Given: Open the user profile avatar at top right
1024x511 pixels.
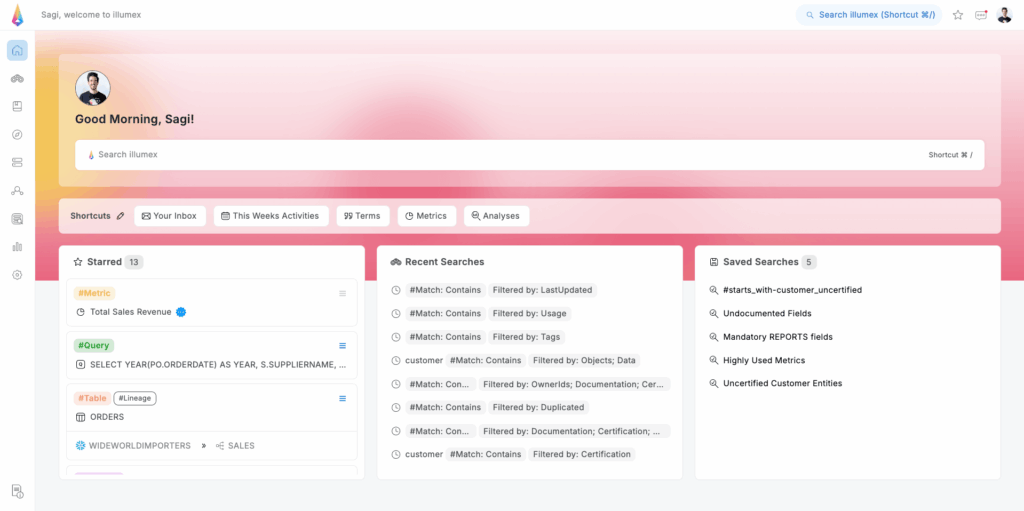Looking at the screenshot, I should point(1004,15).
